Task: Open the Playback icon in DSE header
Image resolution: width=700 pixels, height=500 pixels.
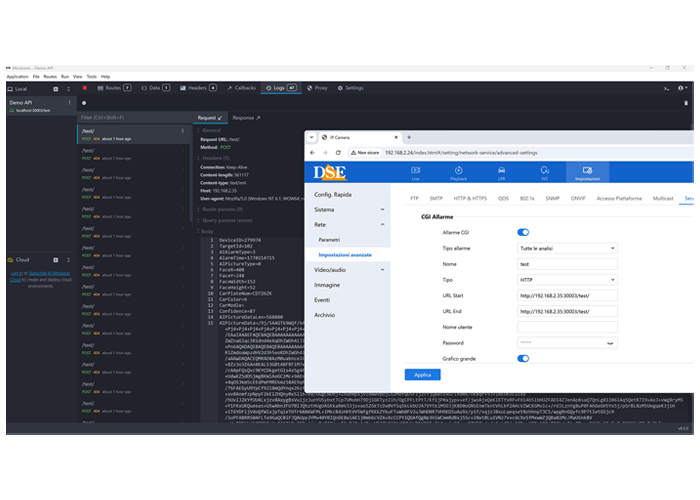Action: point(459,171)
